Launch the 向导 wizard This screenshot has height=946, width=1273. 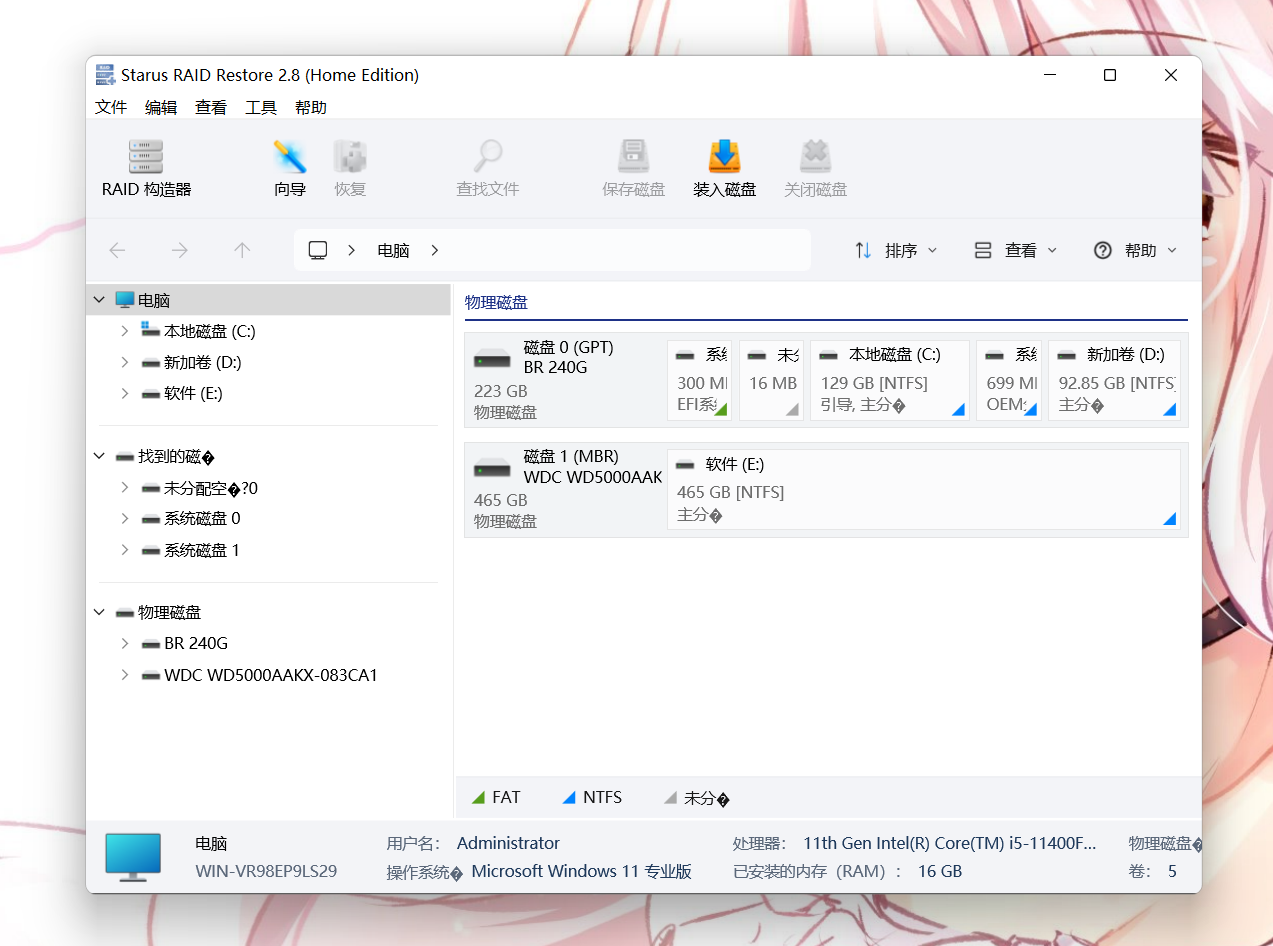[x=290, y=168]
